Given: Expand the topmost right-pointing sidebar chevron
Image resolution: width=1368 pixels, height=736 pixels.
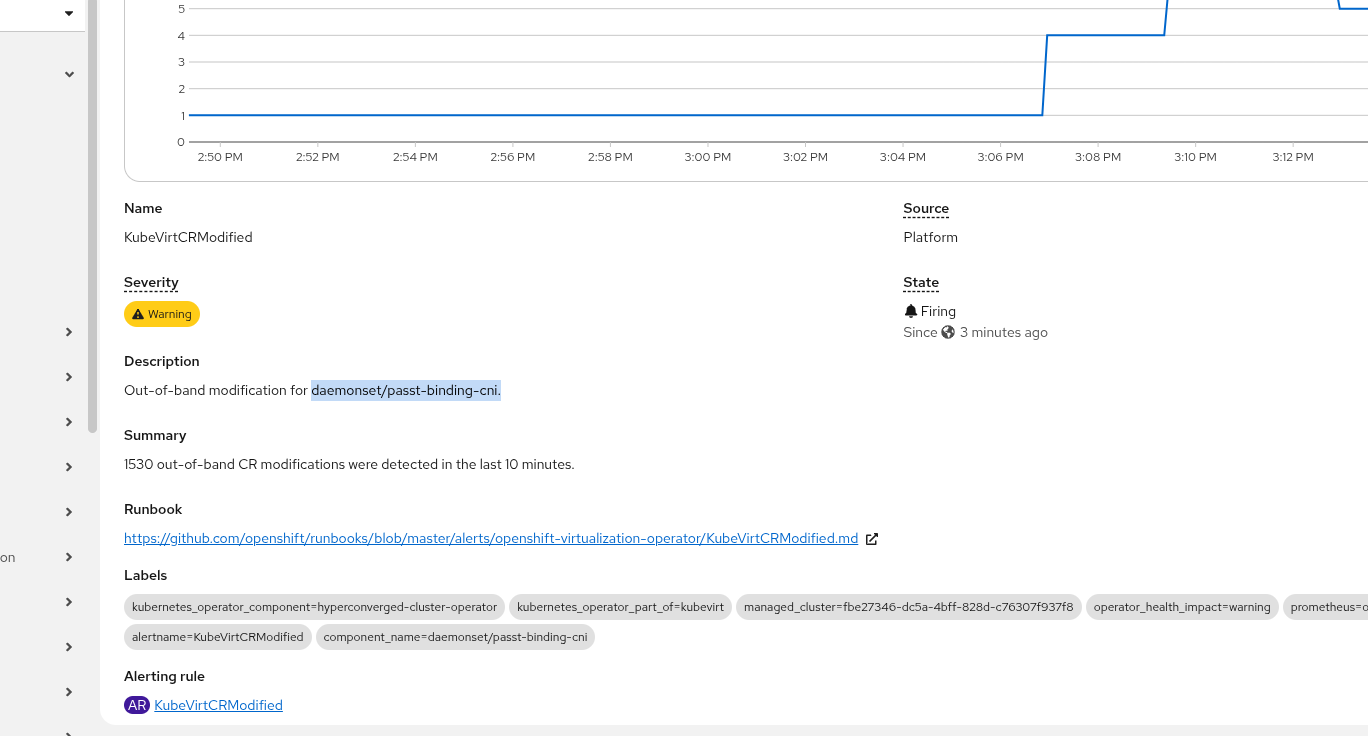Looking at the screenshot, I should coord(69,332).
